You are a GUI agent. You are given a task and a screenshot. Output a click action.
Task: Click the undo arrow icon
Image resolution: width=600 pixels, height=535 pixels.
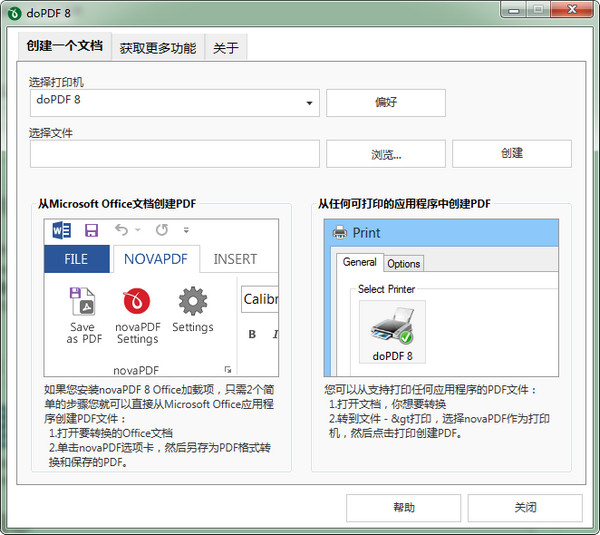tap(122, 231)
